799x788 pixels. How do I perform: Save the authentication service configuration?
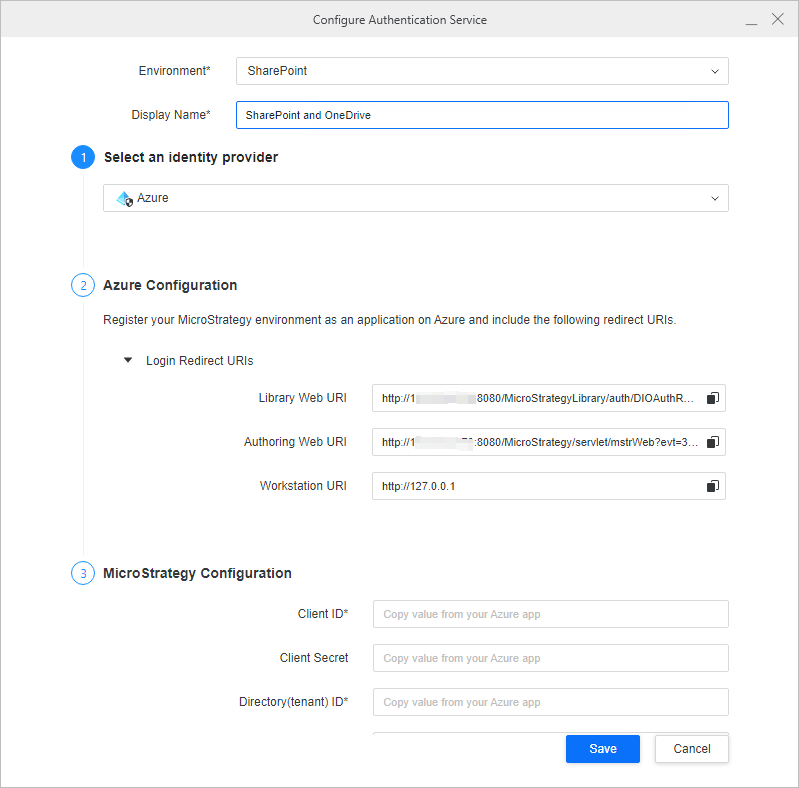coord(602,749)
